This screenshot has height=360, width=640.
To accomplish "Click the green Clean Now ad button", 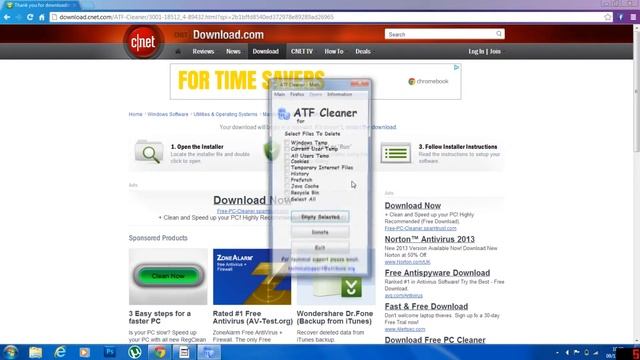I will (168, 276).
